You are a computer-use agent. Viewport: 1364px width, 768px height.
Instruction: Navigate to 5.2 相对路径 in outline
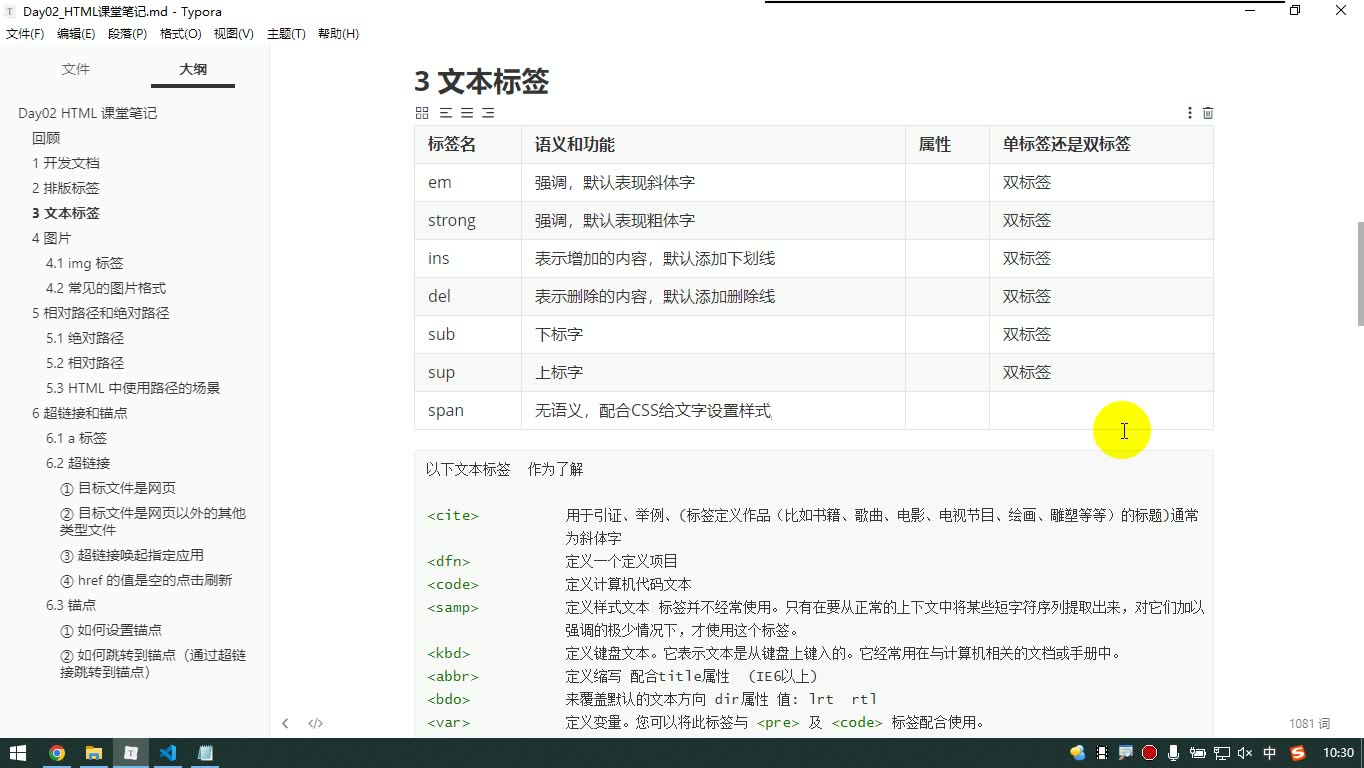(x=85, y=363)
